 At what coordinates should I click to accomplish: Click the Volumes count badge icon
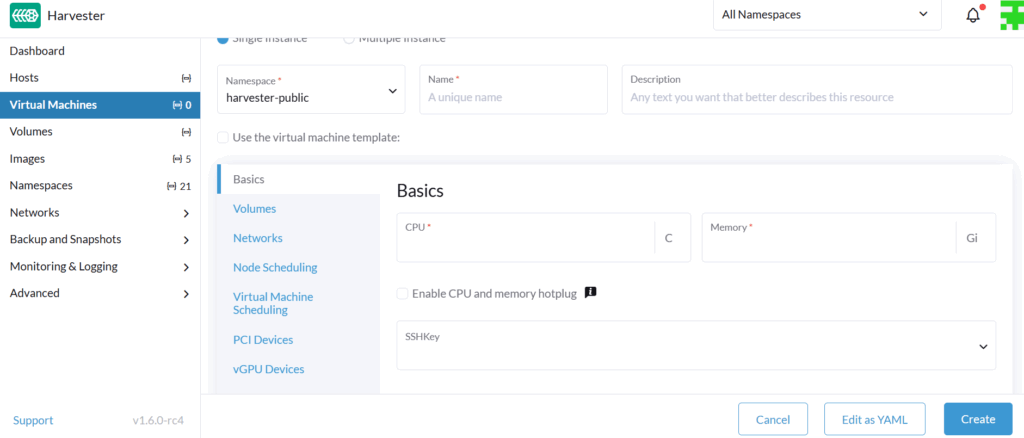[186, 132]
